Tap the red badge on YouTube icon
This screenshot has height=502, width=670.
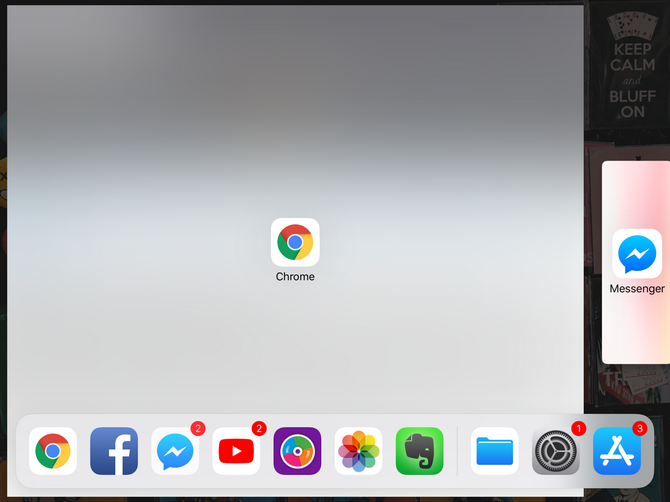click(x=259, y=429)
